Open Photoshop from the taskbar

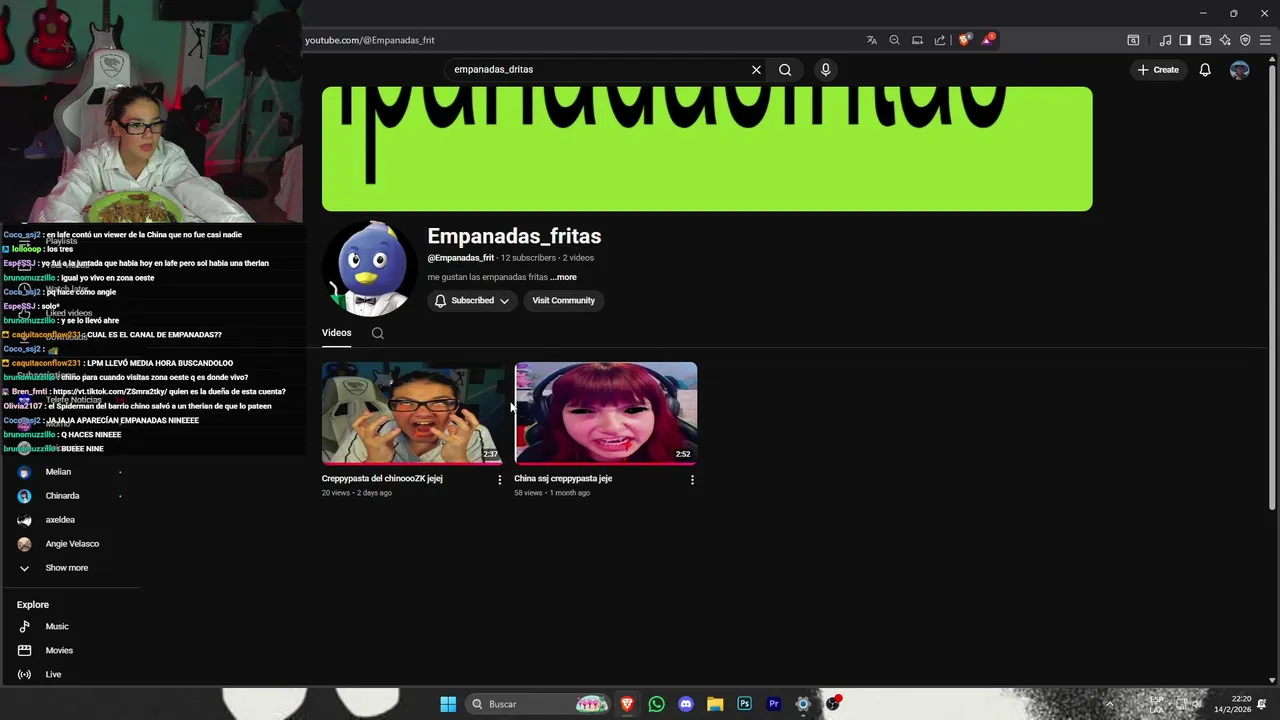pos(744,704)
